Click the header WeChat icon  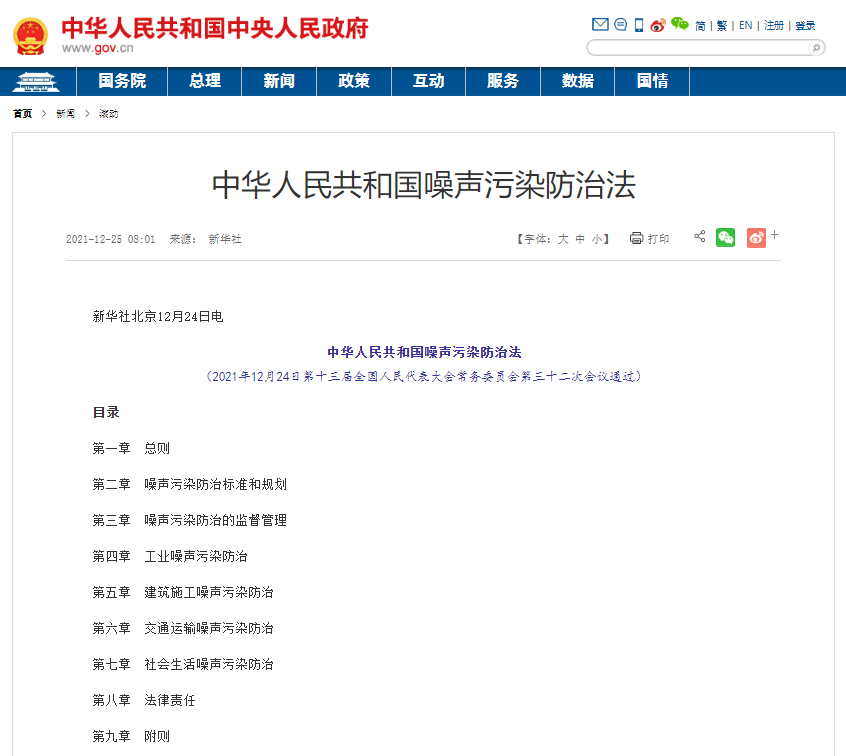pos(680,24)
